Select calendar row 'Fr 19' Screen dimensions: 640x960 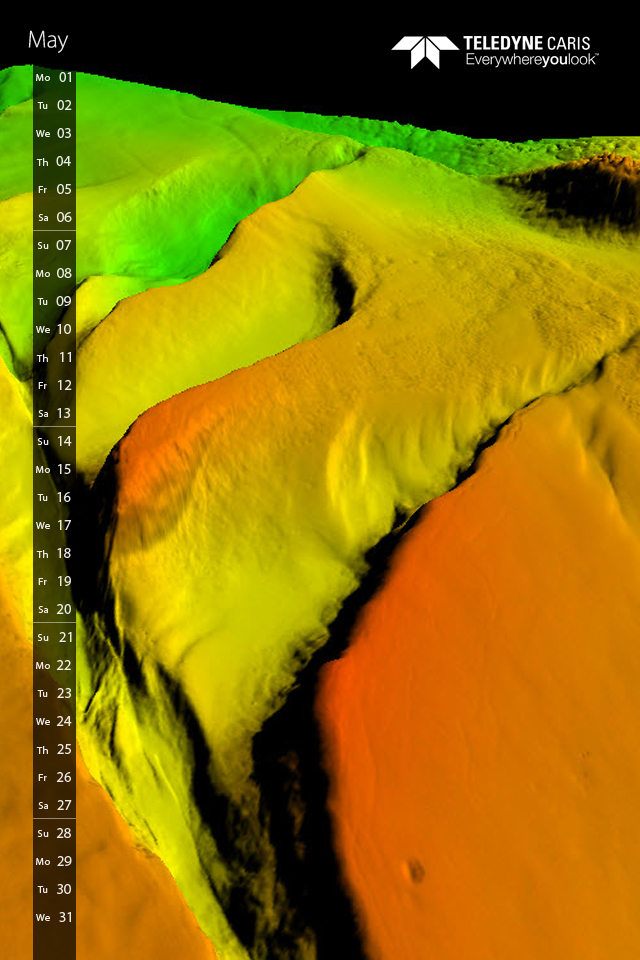coord(55,582)
